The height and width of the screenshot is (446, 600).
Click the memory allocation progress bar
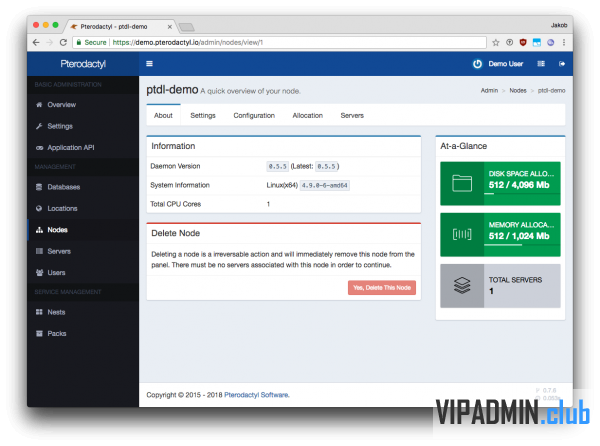click(x=522, y=244)
